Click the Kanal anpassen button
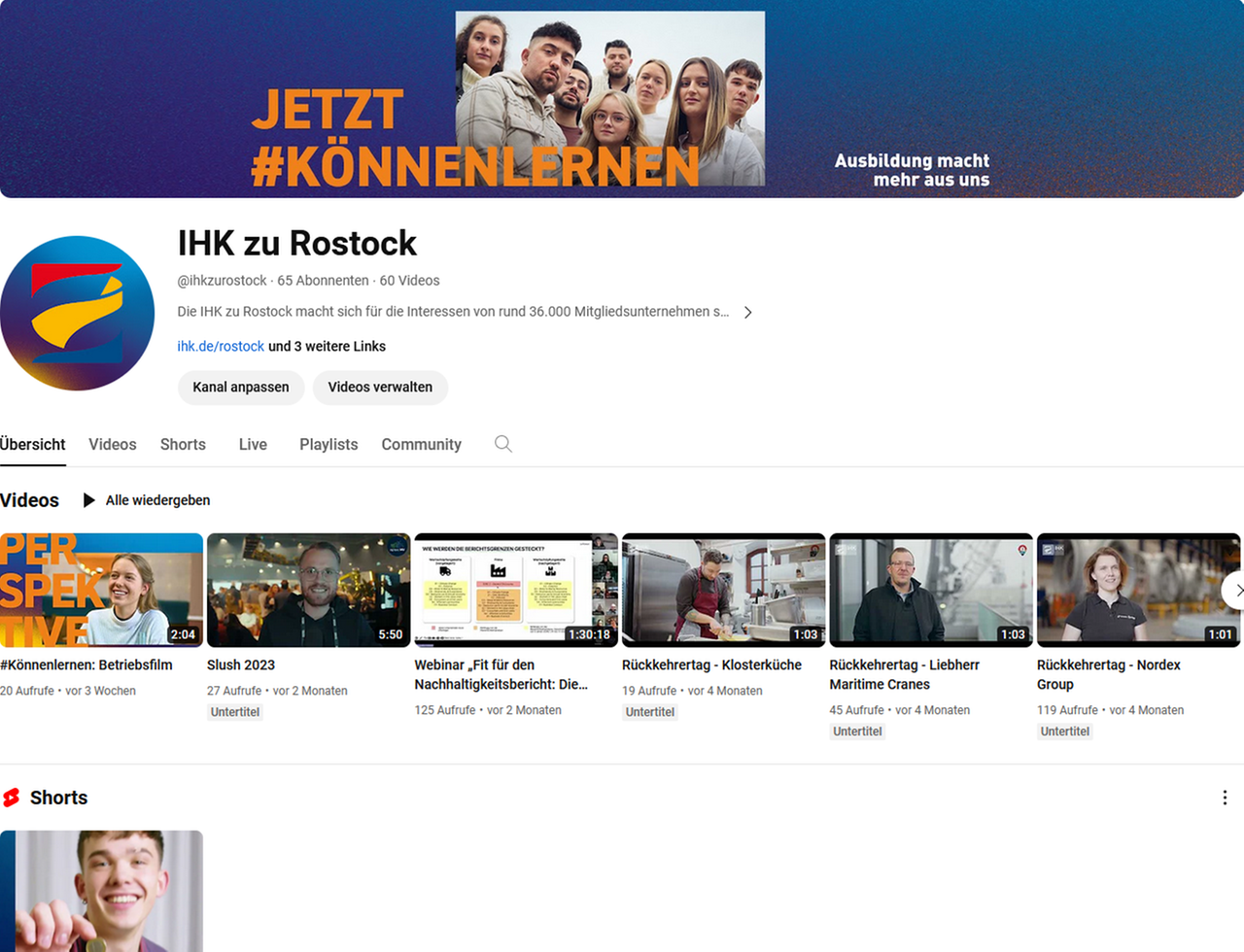Viewport: 1244px width, 952px height. point(241,387)
